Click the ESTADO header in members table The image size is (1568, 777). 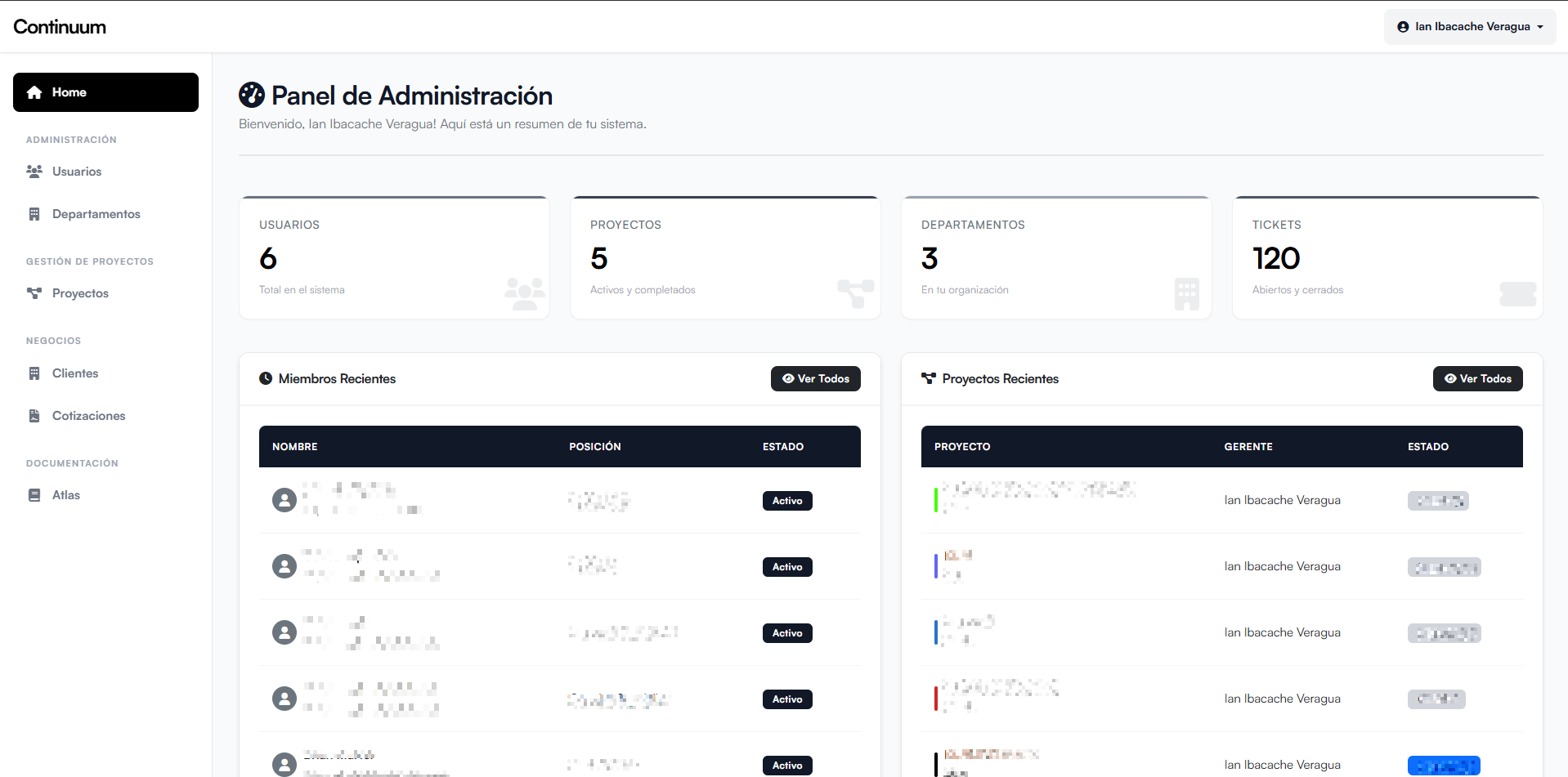(783, 447)
